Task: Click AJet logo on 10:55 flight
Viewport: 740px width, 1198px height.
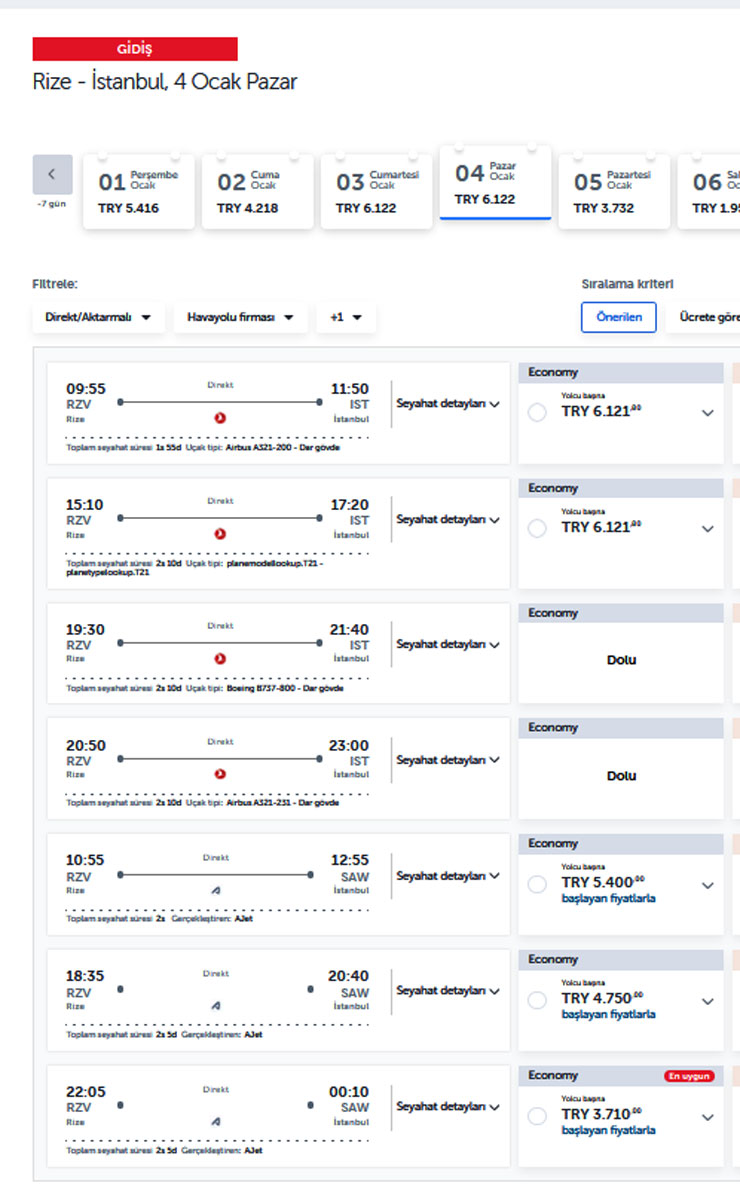Action: pyautogui.click(x=216, y=890)
